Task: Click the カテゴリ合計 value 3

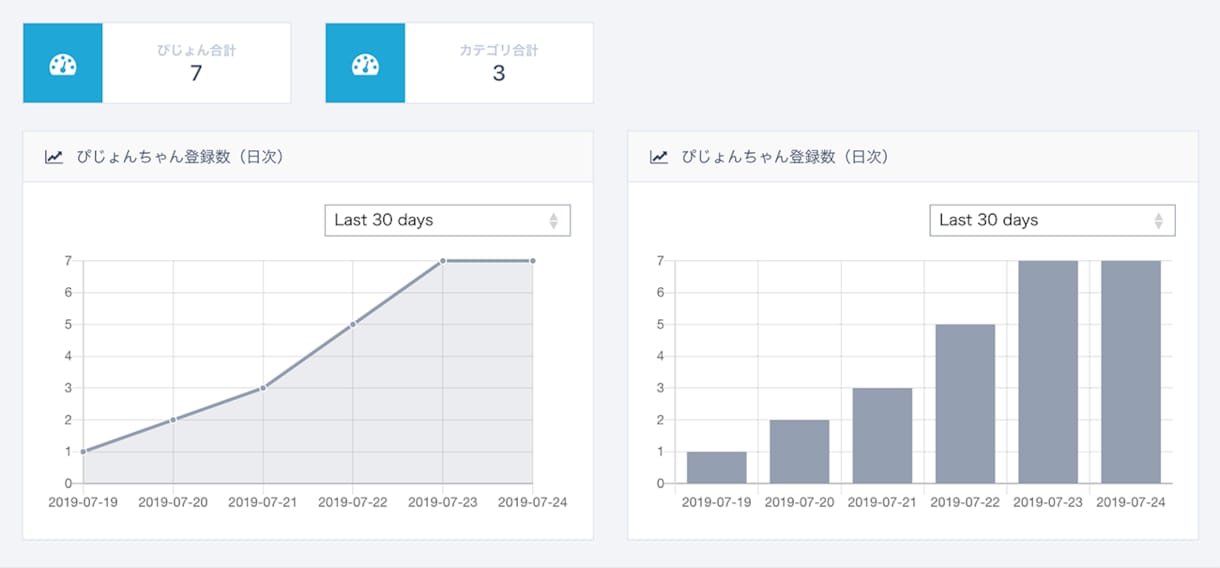Action: [x=499, y=73]
